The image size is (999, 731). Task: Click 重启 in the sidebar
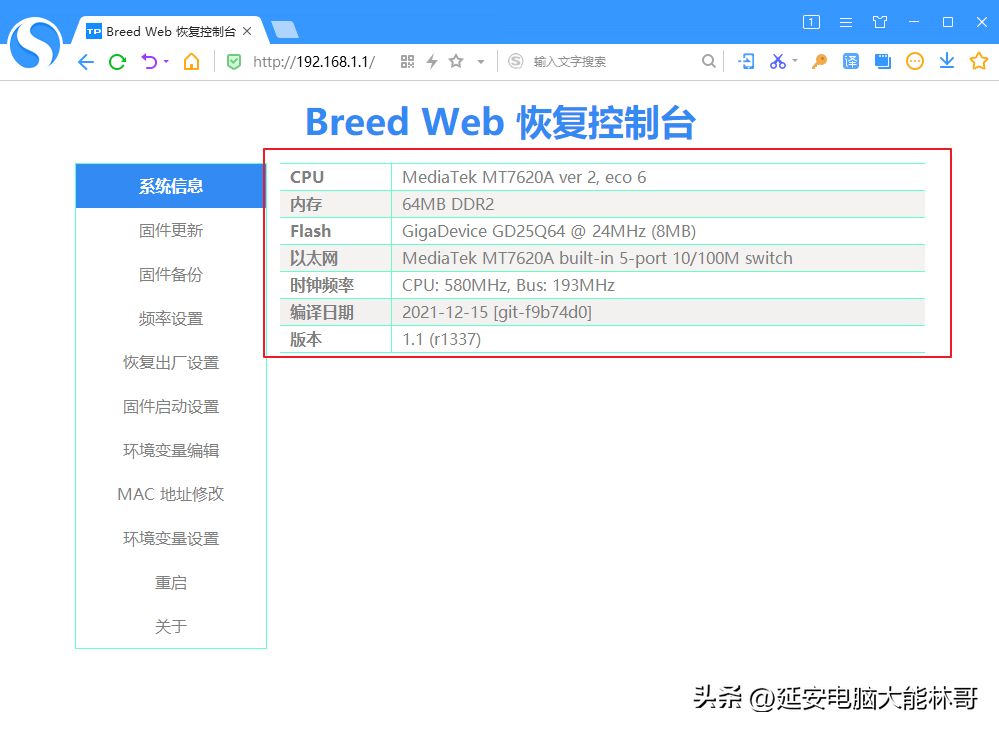point(171,583)
